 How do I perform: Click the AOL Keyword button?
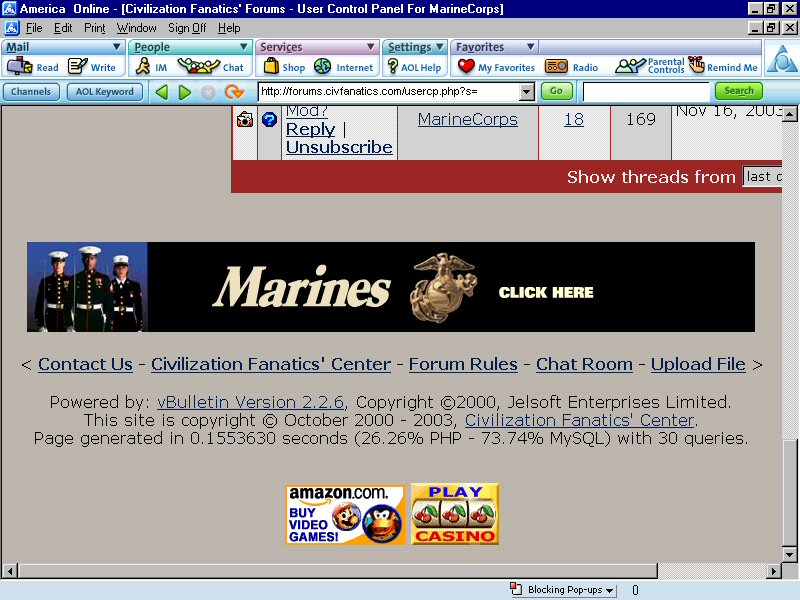pos(105,92)
